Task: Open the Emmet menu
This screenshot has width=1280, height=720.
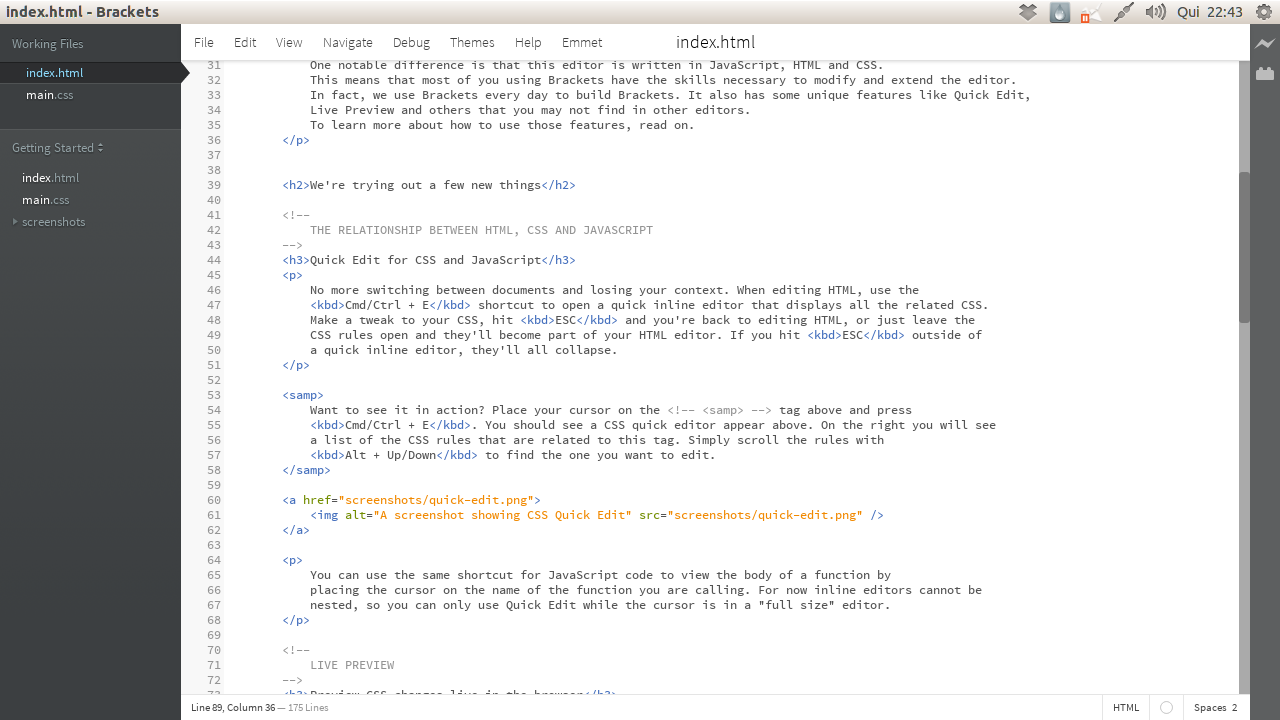Action: point(582,43)
